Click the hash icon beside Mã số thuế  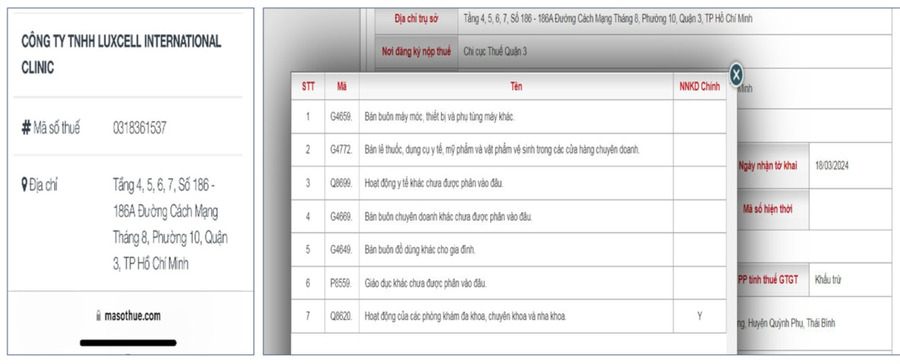pyautogui.click(x=26, y=127)
